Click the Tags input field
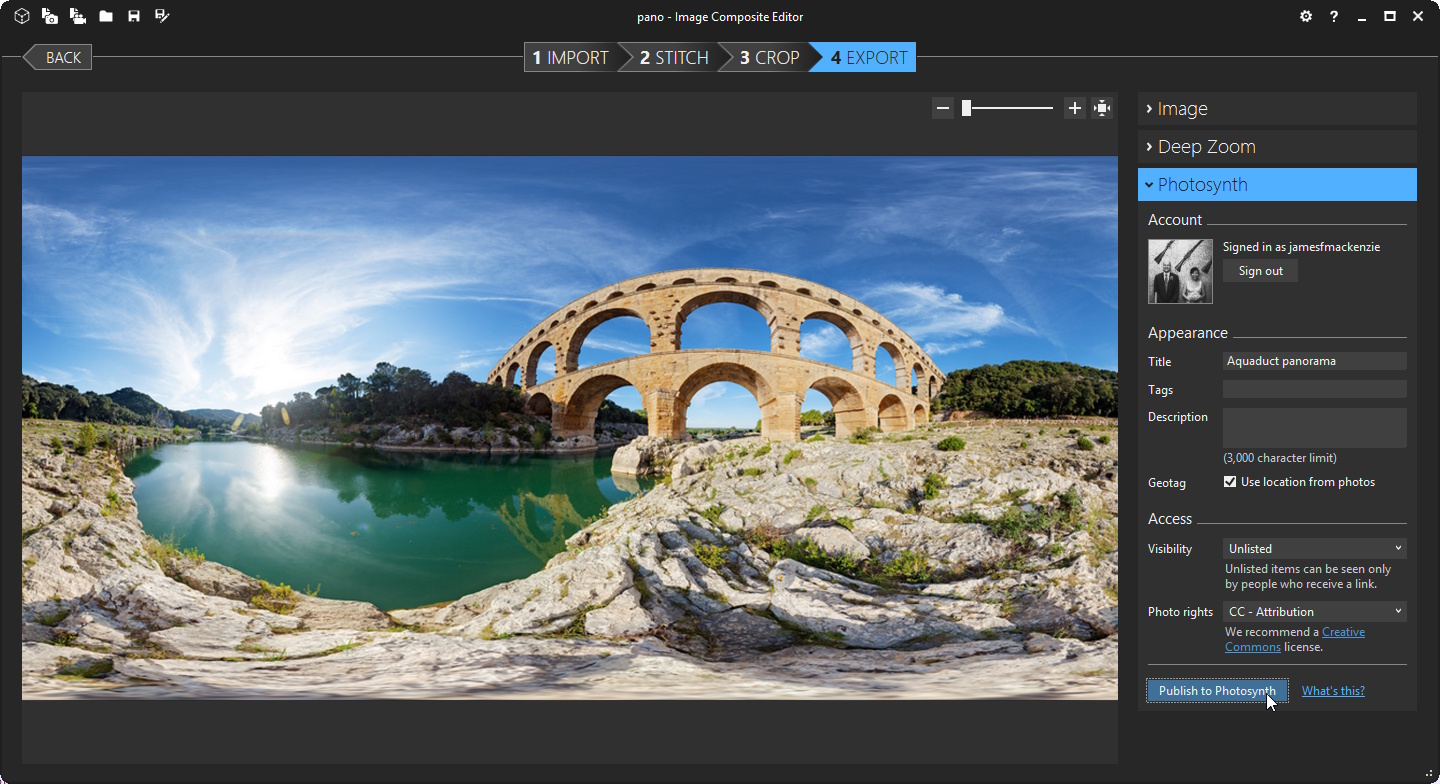1440x784 pixels. pos(1314,389)
